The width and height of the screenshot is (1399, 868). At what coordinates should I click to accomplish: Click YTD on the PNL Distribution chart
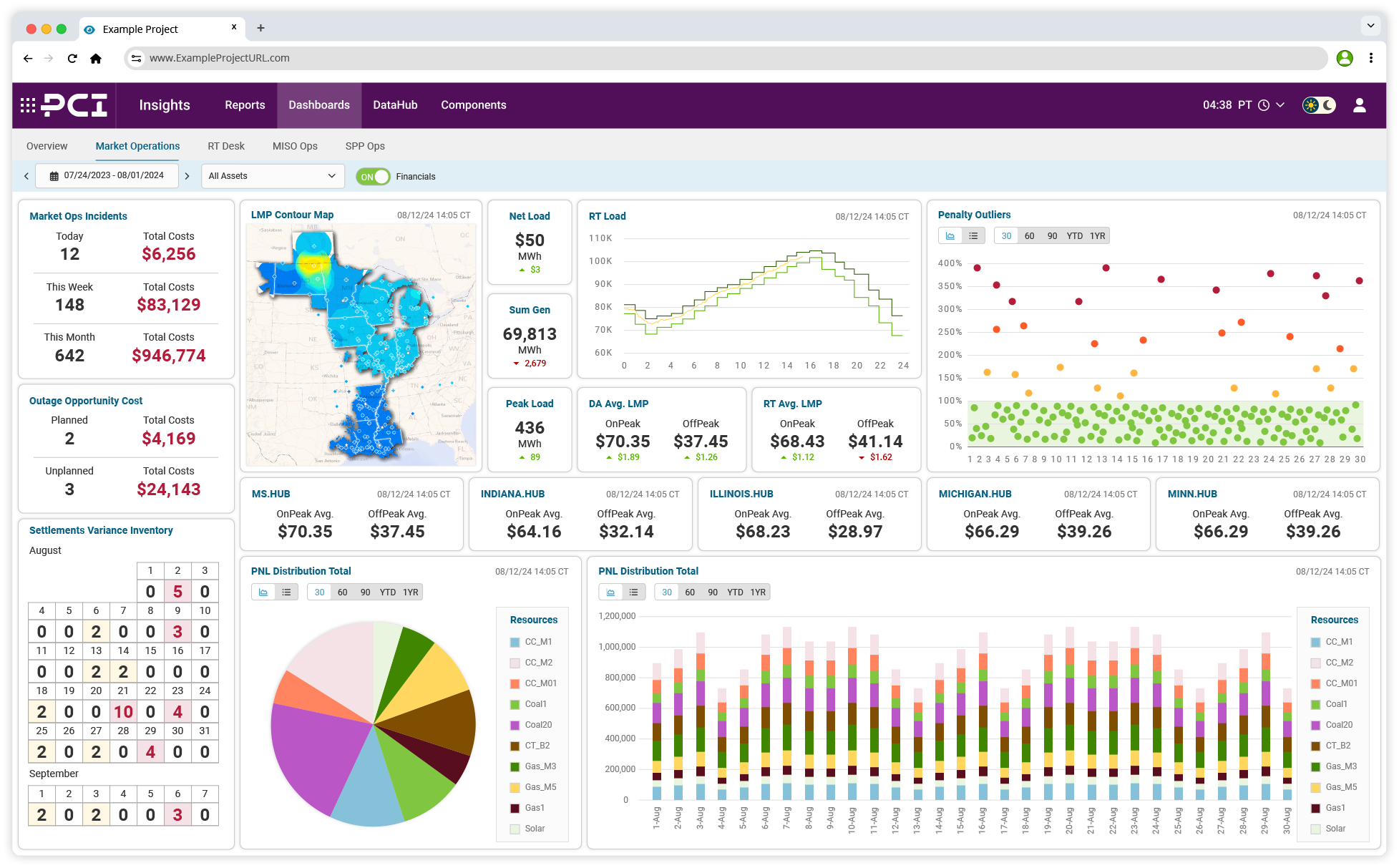click(x=387, y=592)
